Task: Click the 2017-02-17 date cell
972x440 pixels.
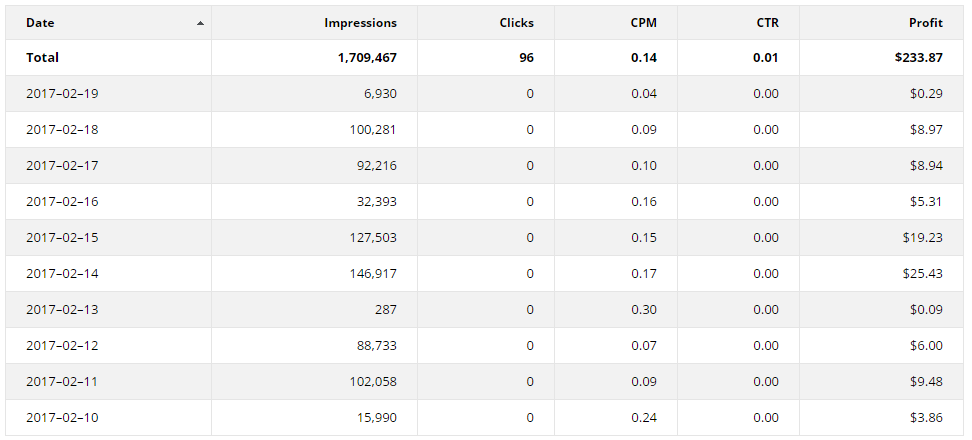Action: tap(62, 166)
